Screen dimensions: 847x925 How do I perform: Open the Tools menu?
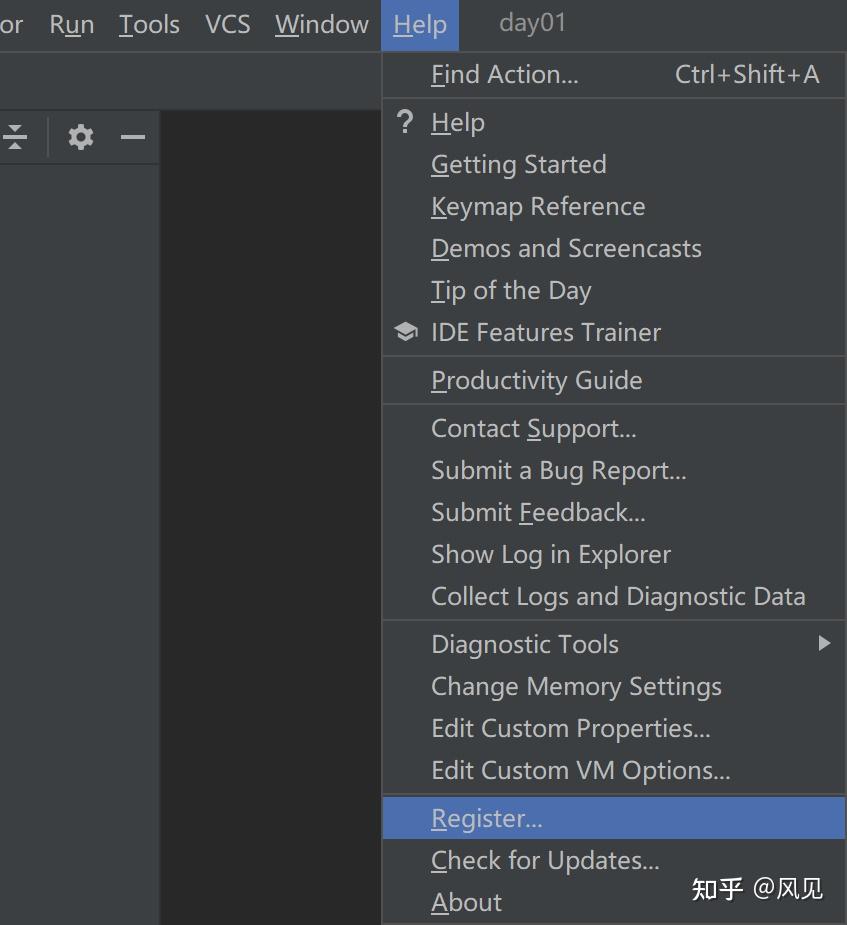pos(149,25)
